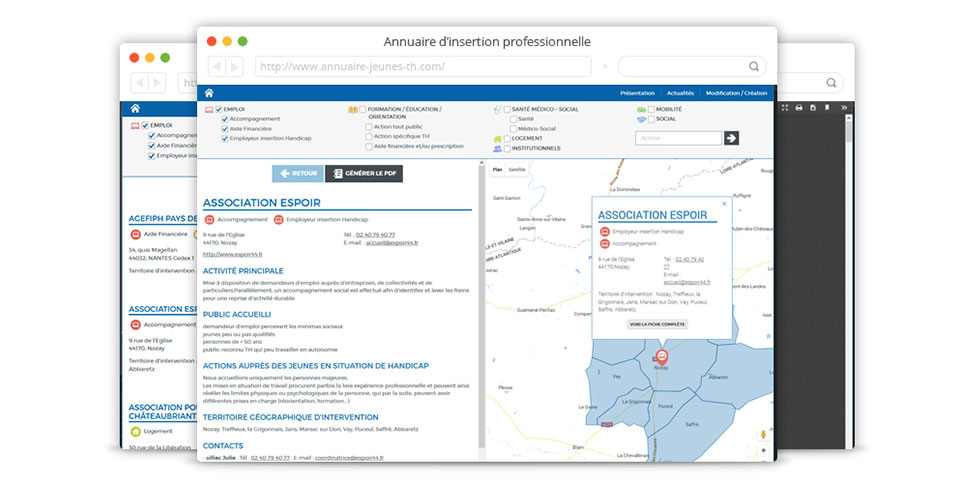Click the home icon in the left back window
The image size is (960, 500).
point(135,109)
